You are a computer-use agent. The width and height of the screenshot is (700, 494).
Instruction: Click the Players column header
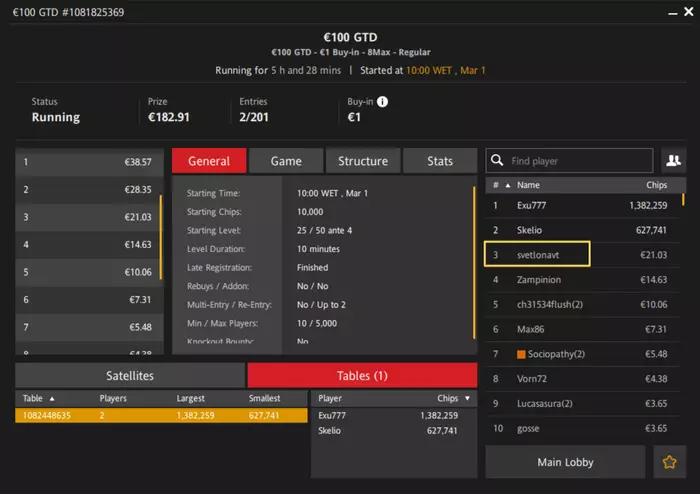(x=113, y=398)
